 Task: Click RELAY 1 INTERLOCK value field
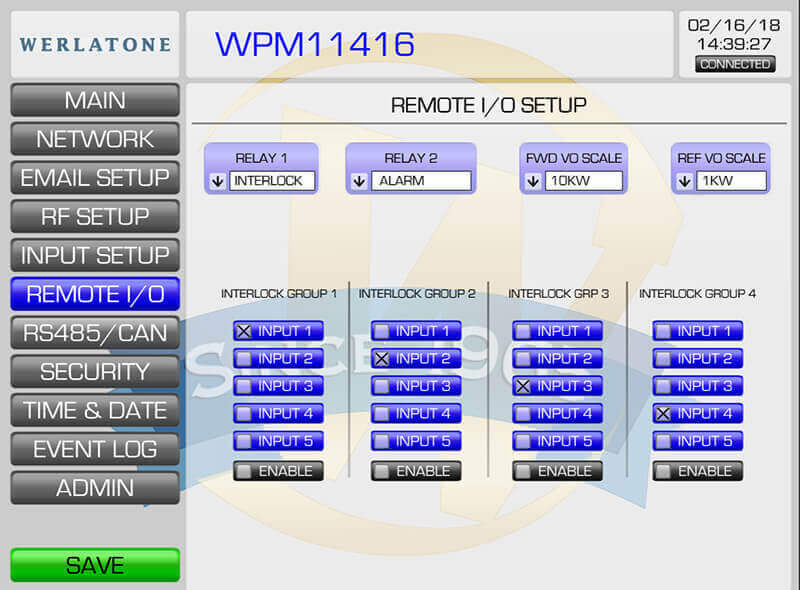click(272, 181)
